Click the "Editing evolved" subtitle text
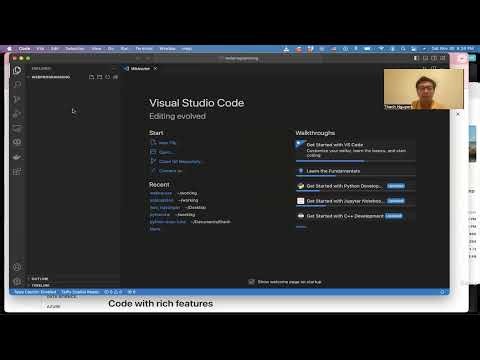Image resolution: width=480 pixels, height=360 pixels. tap(177, 116)
